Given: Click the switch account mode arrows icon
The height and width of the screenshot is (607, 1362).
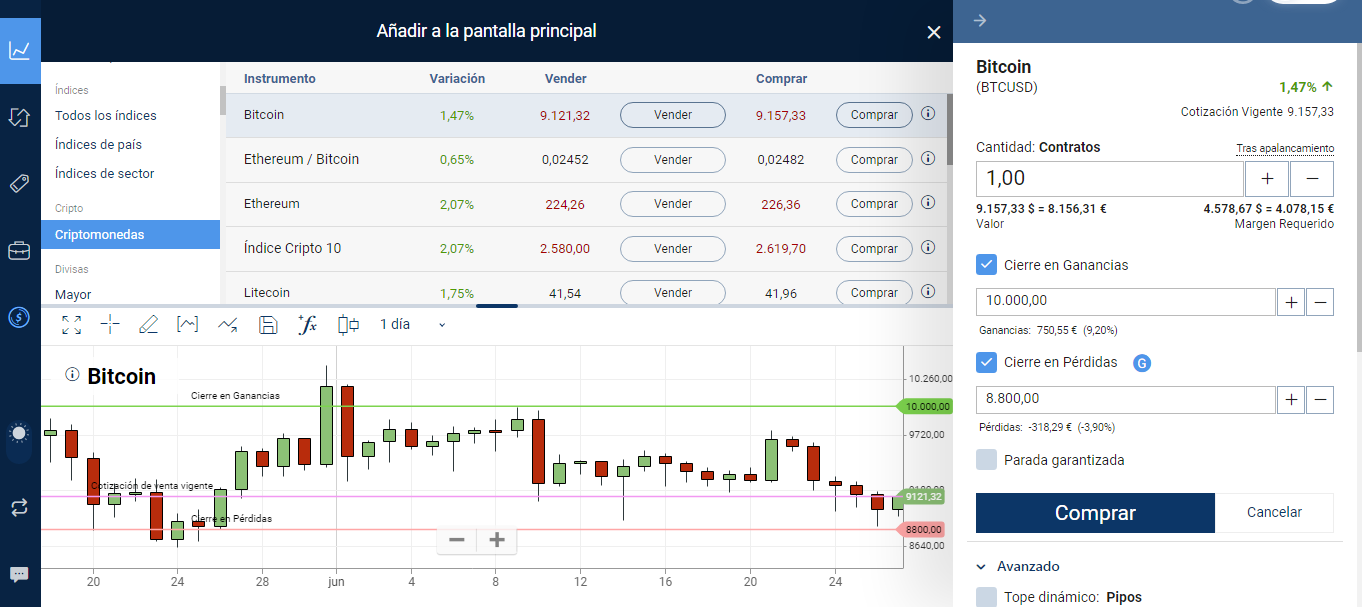Looking at the screenshot, I should click(19, 507).
